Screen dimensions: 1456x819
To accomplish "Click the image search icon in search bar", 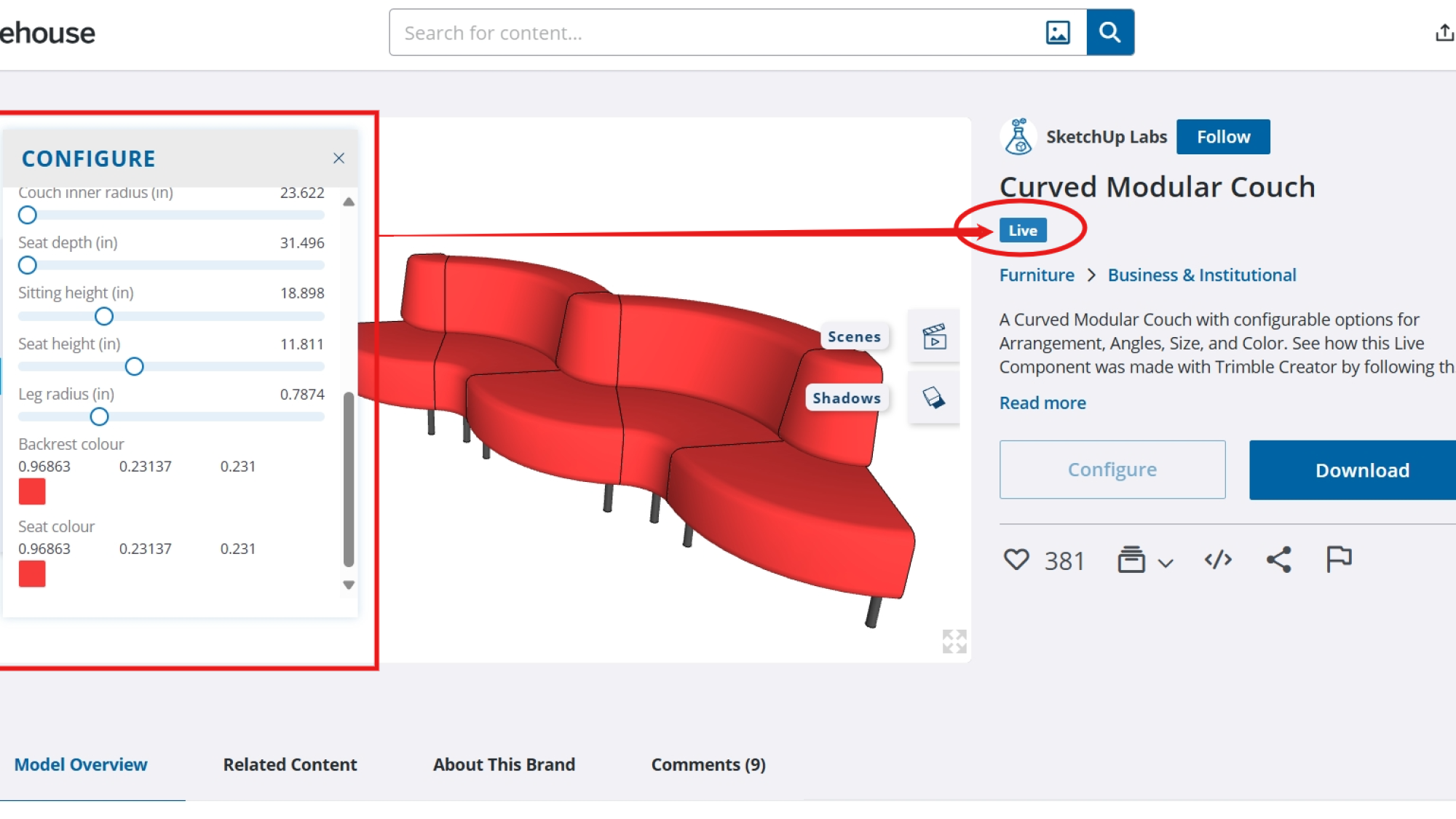I will point(1057,33).
